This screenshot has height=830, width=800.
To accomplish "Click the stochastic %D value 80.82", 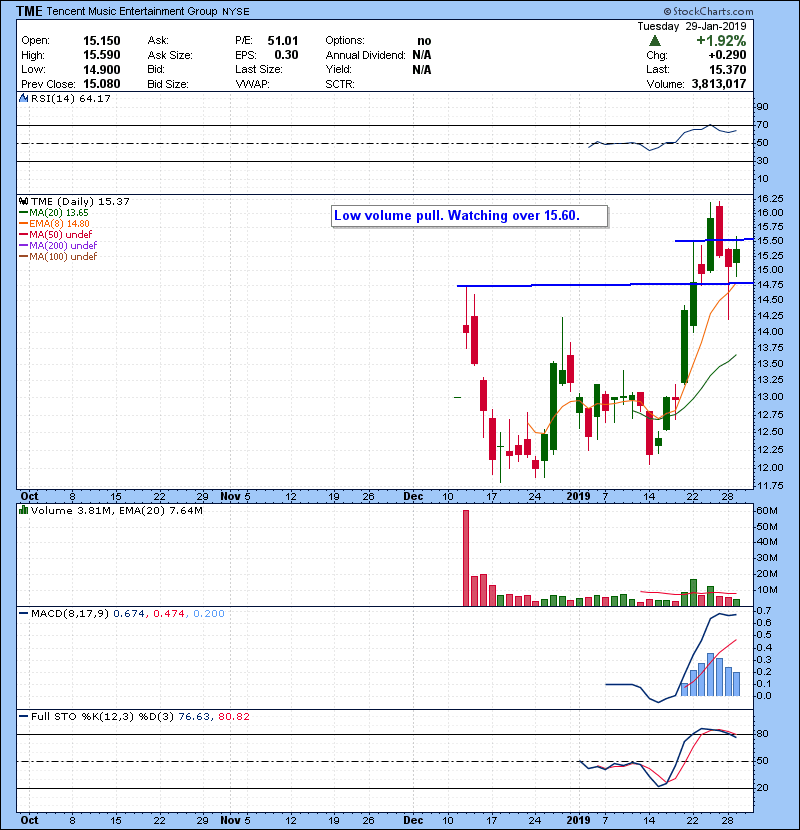I will tap(233, 716).
